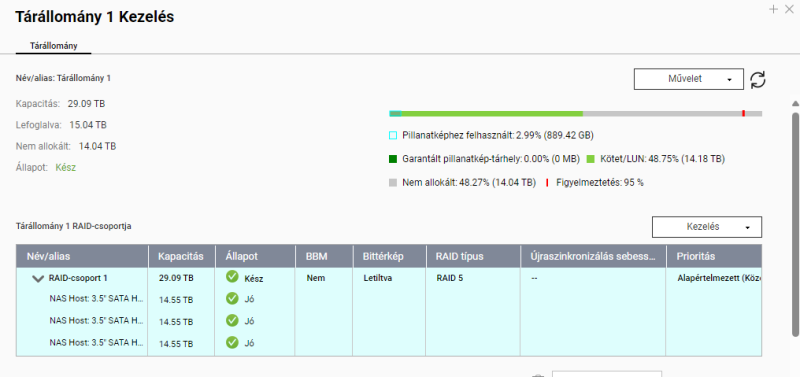This screenshot has width=800, height=377.
Task: Click the Kapacitás 29.09 TB value
Action: pos(86,104)
